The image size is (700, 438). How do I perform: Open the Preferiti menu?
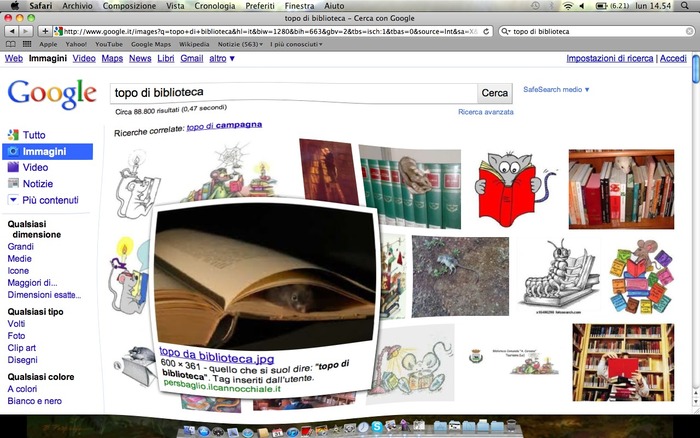click(x=260, y=6)
